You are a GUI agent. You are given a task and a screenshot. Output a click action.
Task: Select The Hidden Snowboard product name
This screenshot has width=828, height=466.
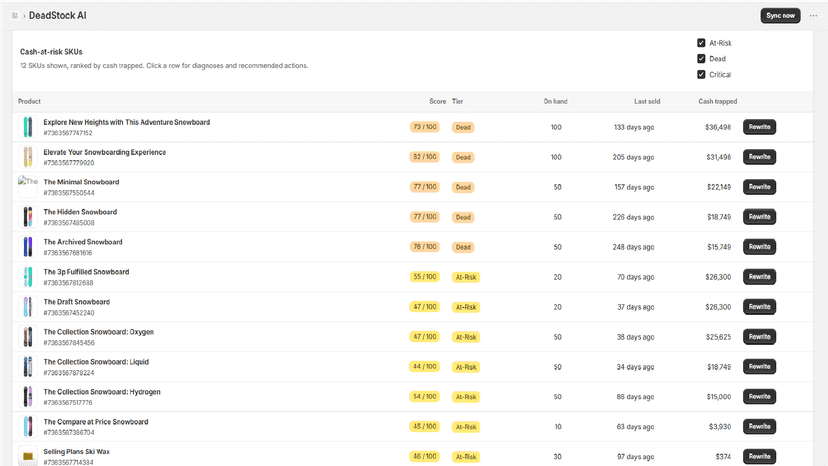click(80, 212)
